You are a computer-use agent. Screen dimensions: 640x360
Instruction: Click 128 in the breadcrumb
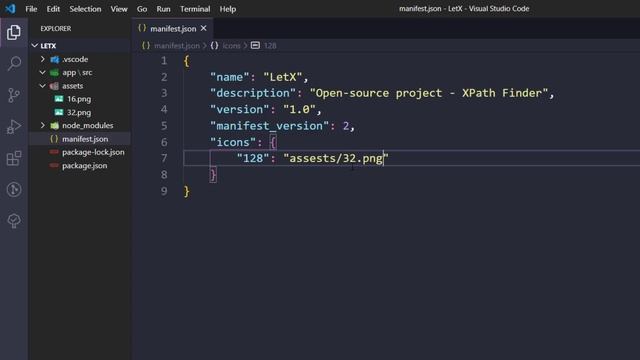(270, 46)
